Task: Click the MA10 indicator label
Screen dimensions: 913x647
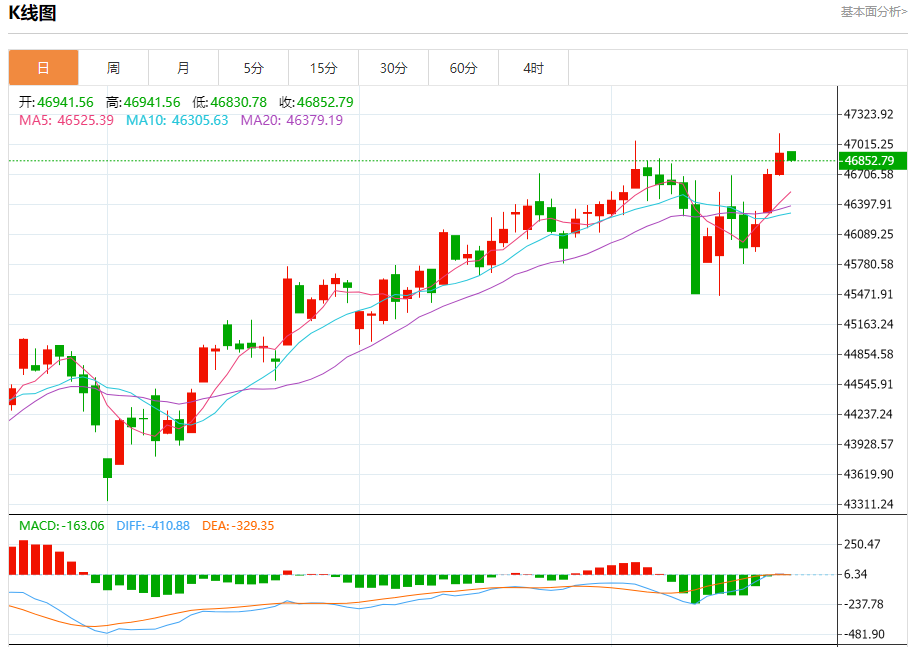Action: tap(177, 120)
